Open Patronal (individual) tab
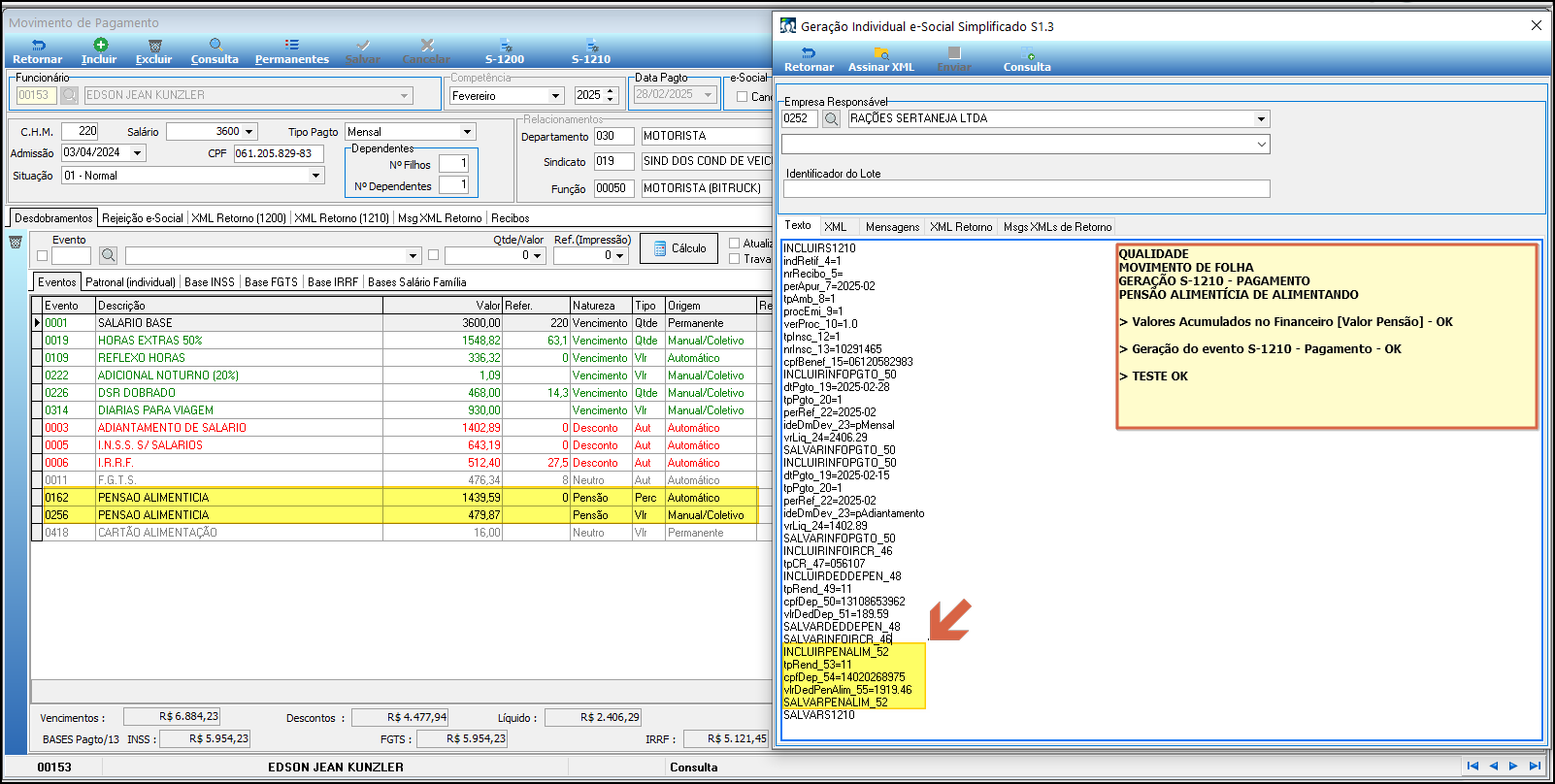1555x784 pixels. [x=131, y=282]
